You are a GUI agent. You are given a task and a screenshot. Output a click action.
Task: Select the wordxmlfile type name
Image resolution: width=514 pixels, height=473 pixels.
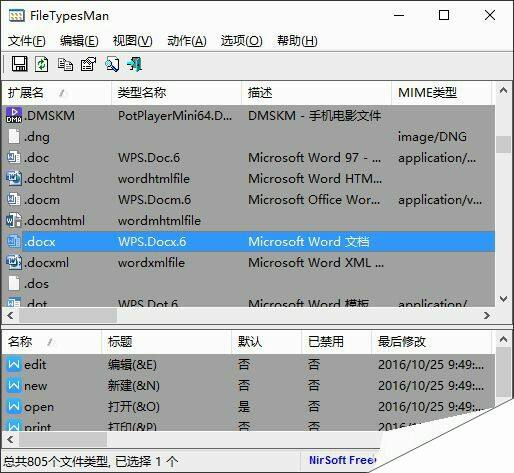point(151,262)
